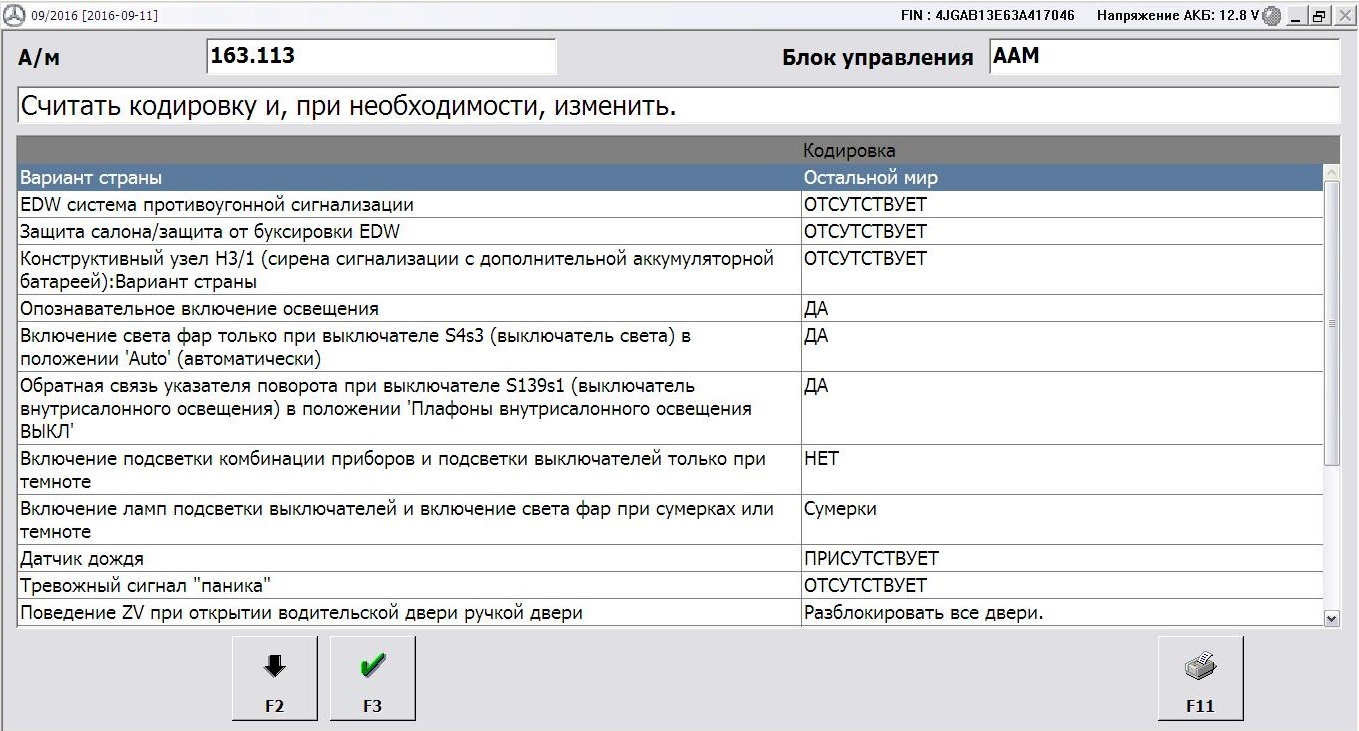The image size is (1359, 731).
Task: Click the 'Напряжение АКБ: 12.8 V' readout
Action: pyautogui.click(x=1177, y=16)
